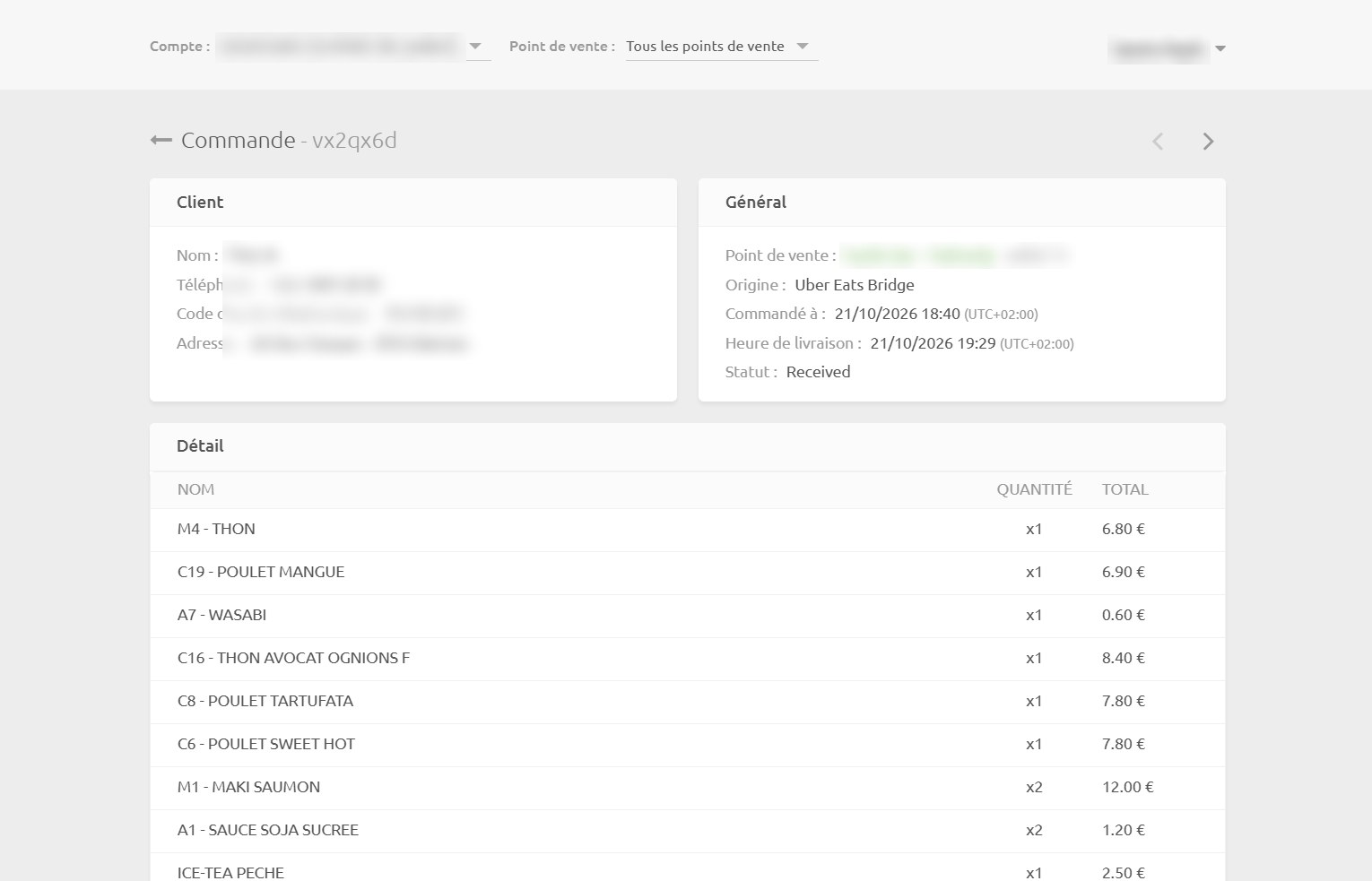Screen dimensions: 1372x881
Task: Select the ICE-TEA PECHE item
Action: (230, 872)
